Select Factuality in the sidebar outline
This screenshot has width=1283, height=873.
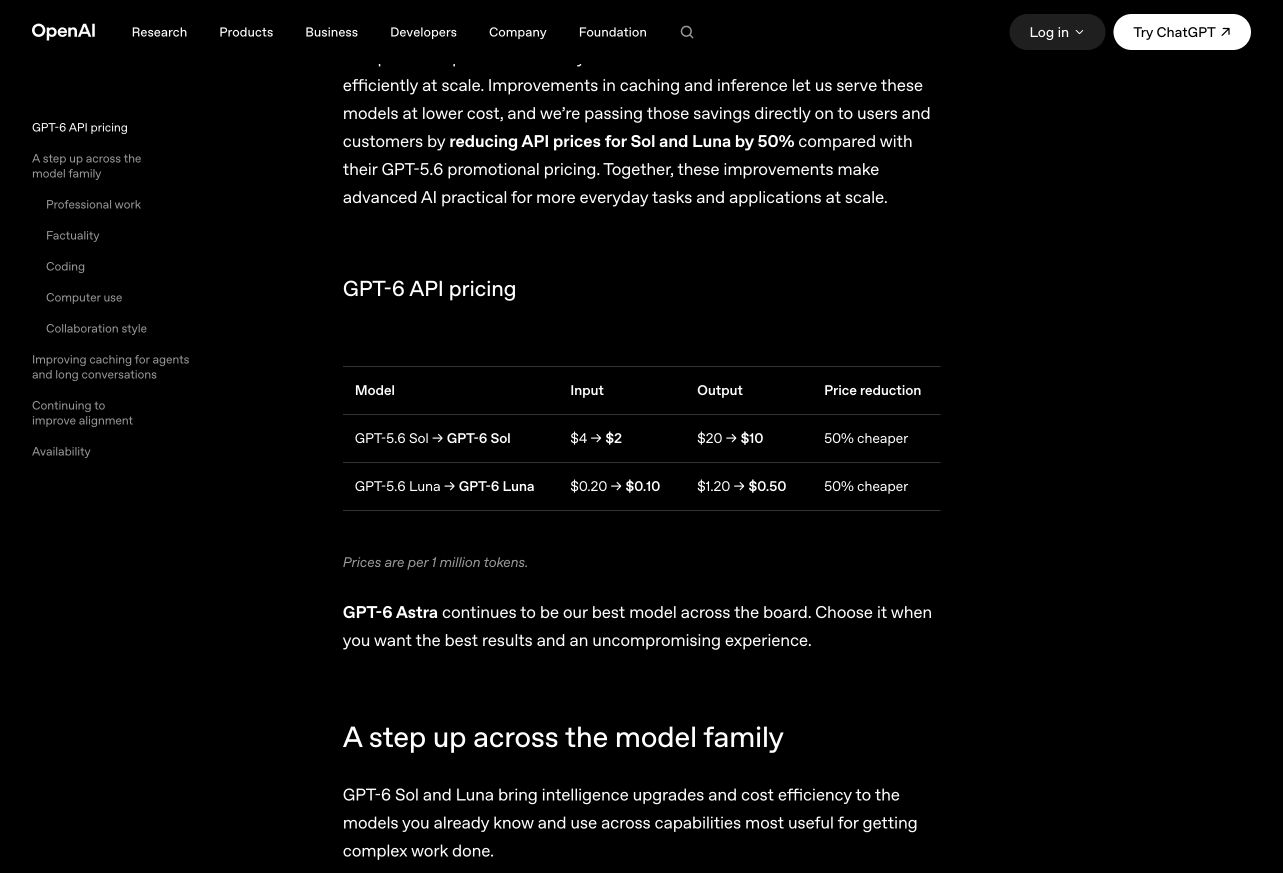point(72,235)
